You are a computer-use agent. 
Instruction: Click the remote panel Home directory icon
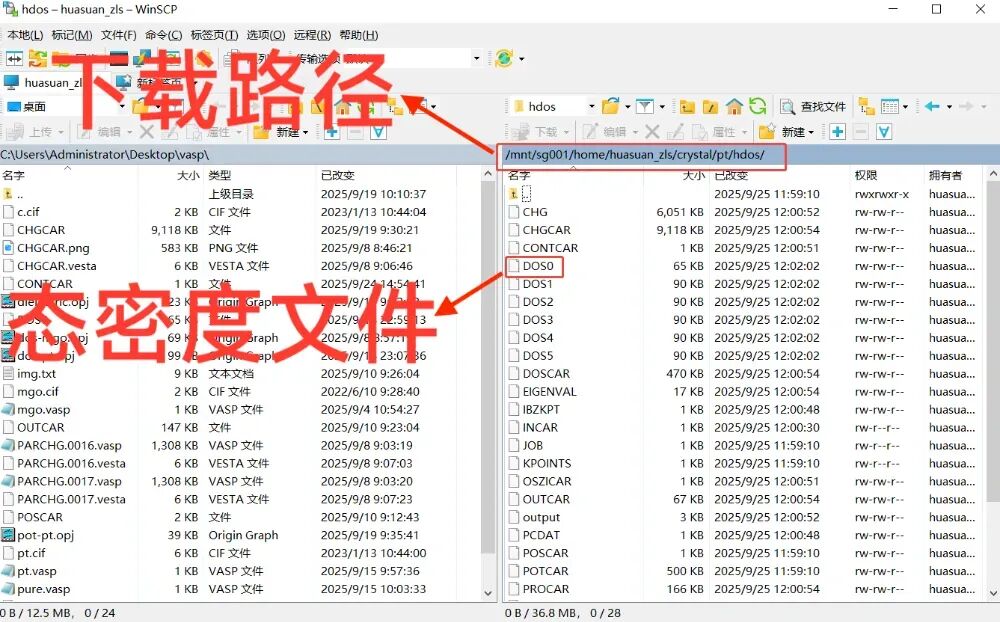click(734, 106)
